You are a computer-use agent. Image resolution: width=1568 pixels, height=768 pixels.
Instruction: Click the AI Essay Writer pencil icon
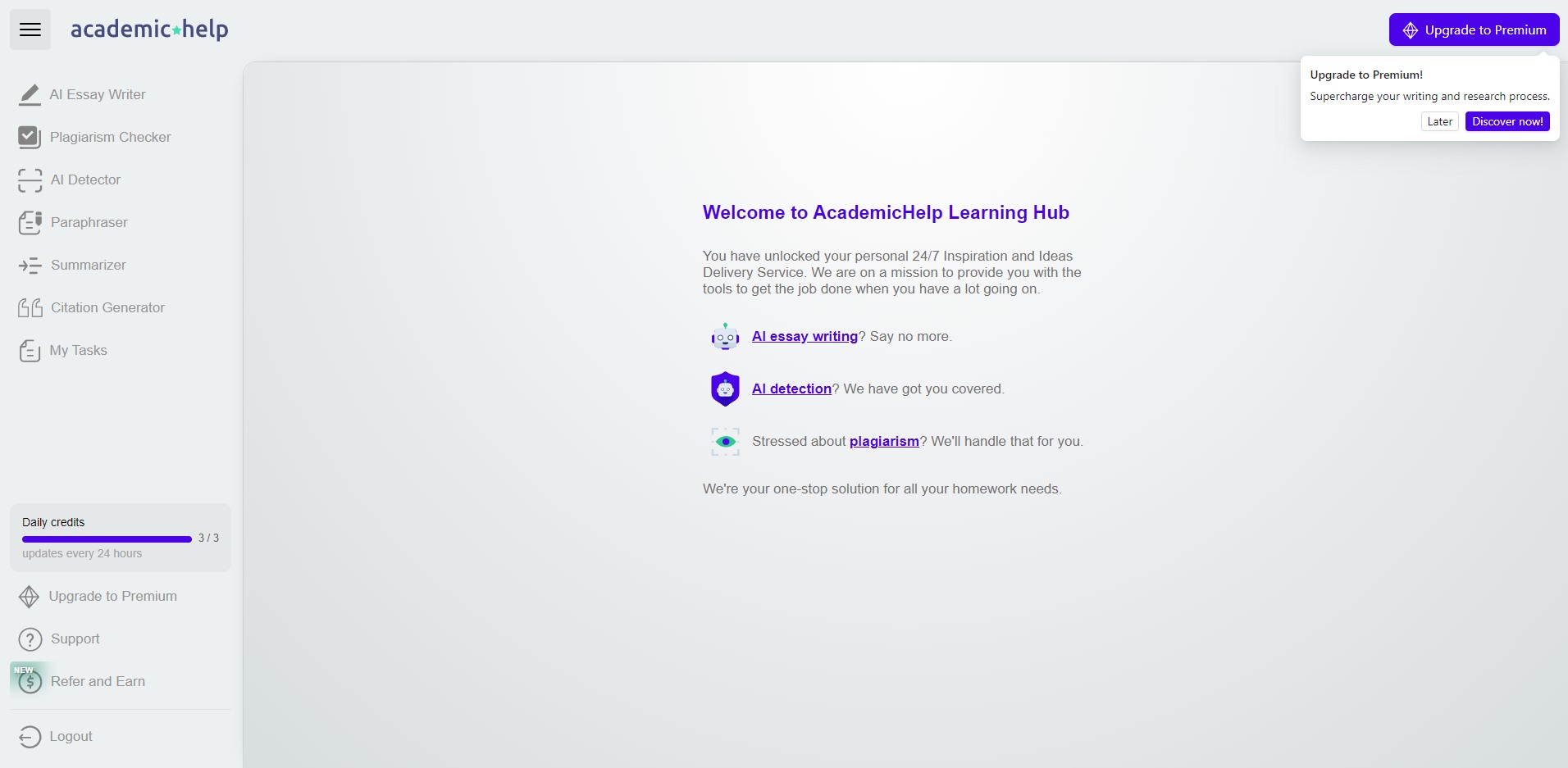(30, 95)
